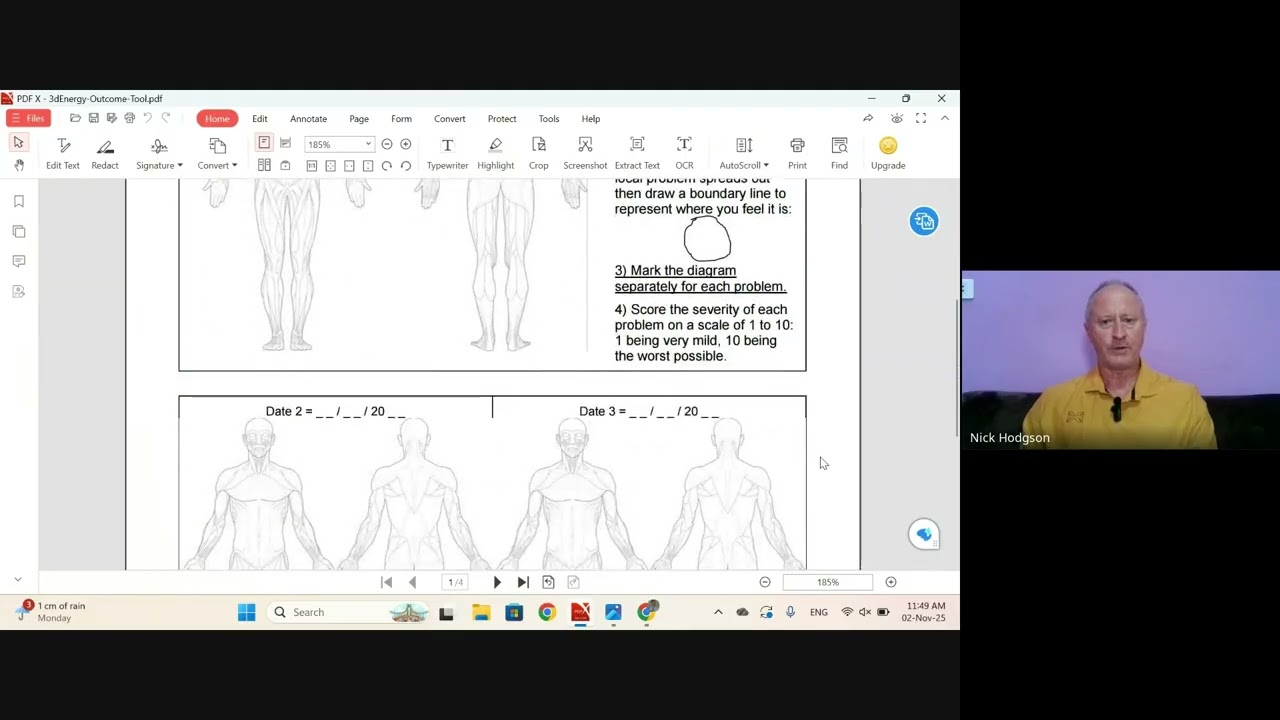Rotate the page clockwise
1280x720 pixels.
tap(387, 166)
